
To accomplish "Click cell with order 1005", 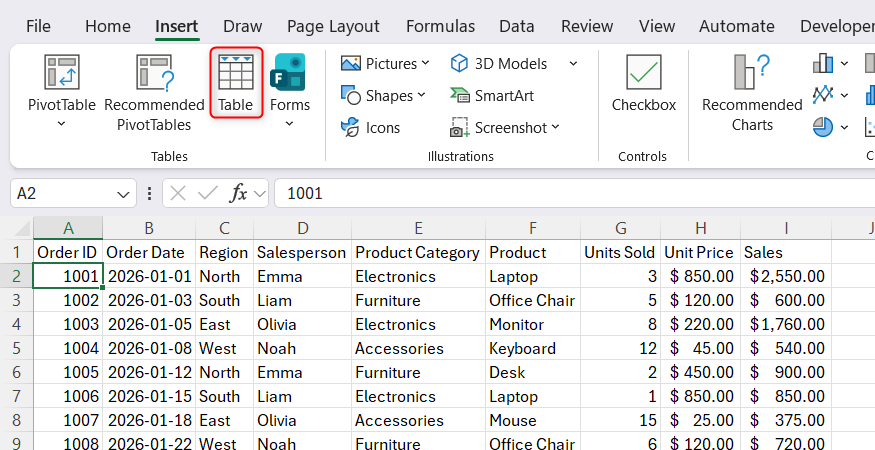I will [68, 372].
